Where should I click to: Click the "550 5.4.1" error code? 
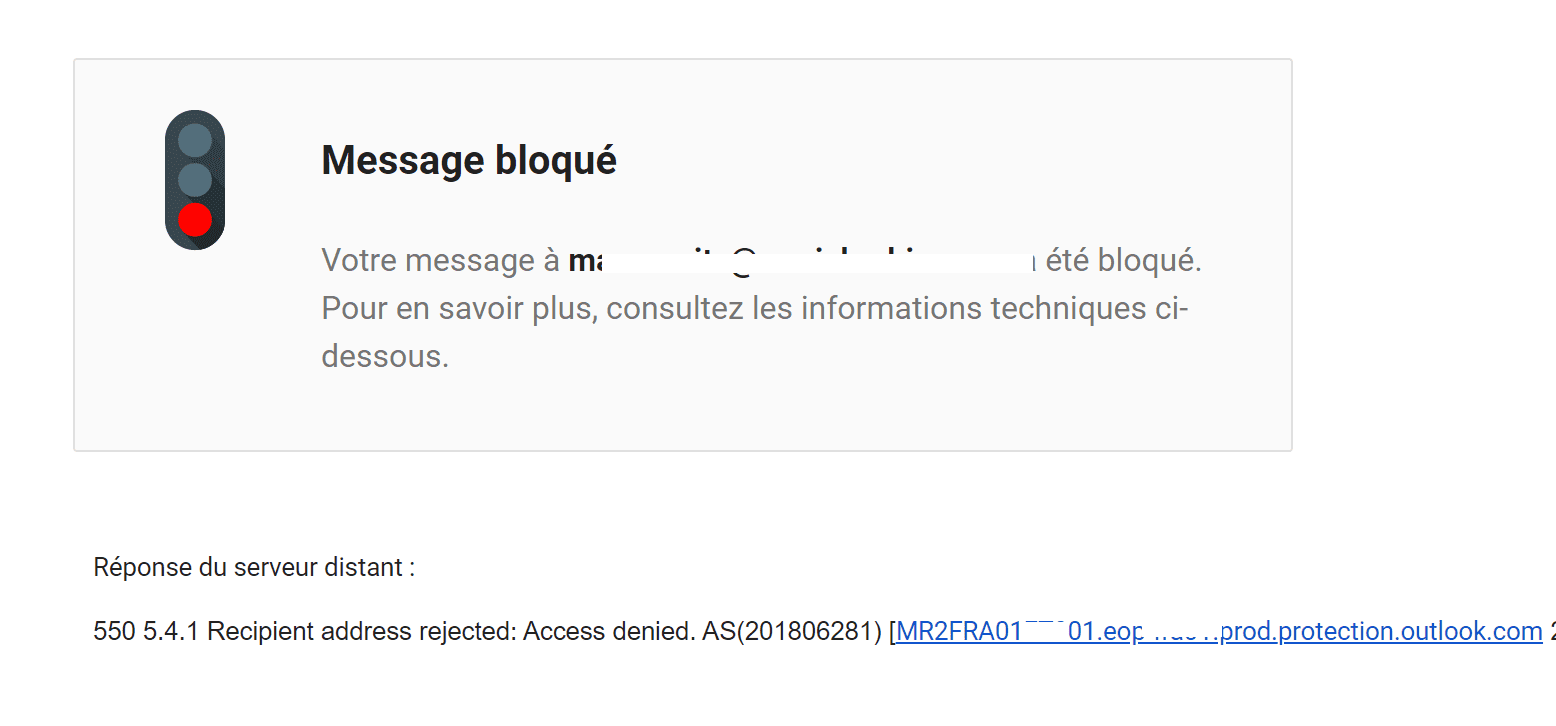147,632
